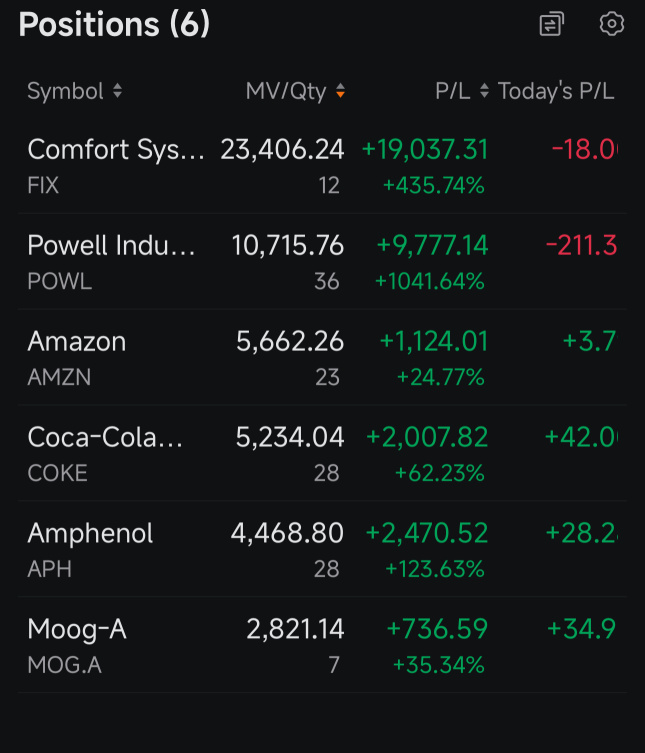Open the Comfort Systems FIX position
Image resolution: width=645 pixels, height=753 pixels.
[x=322, y=166]
